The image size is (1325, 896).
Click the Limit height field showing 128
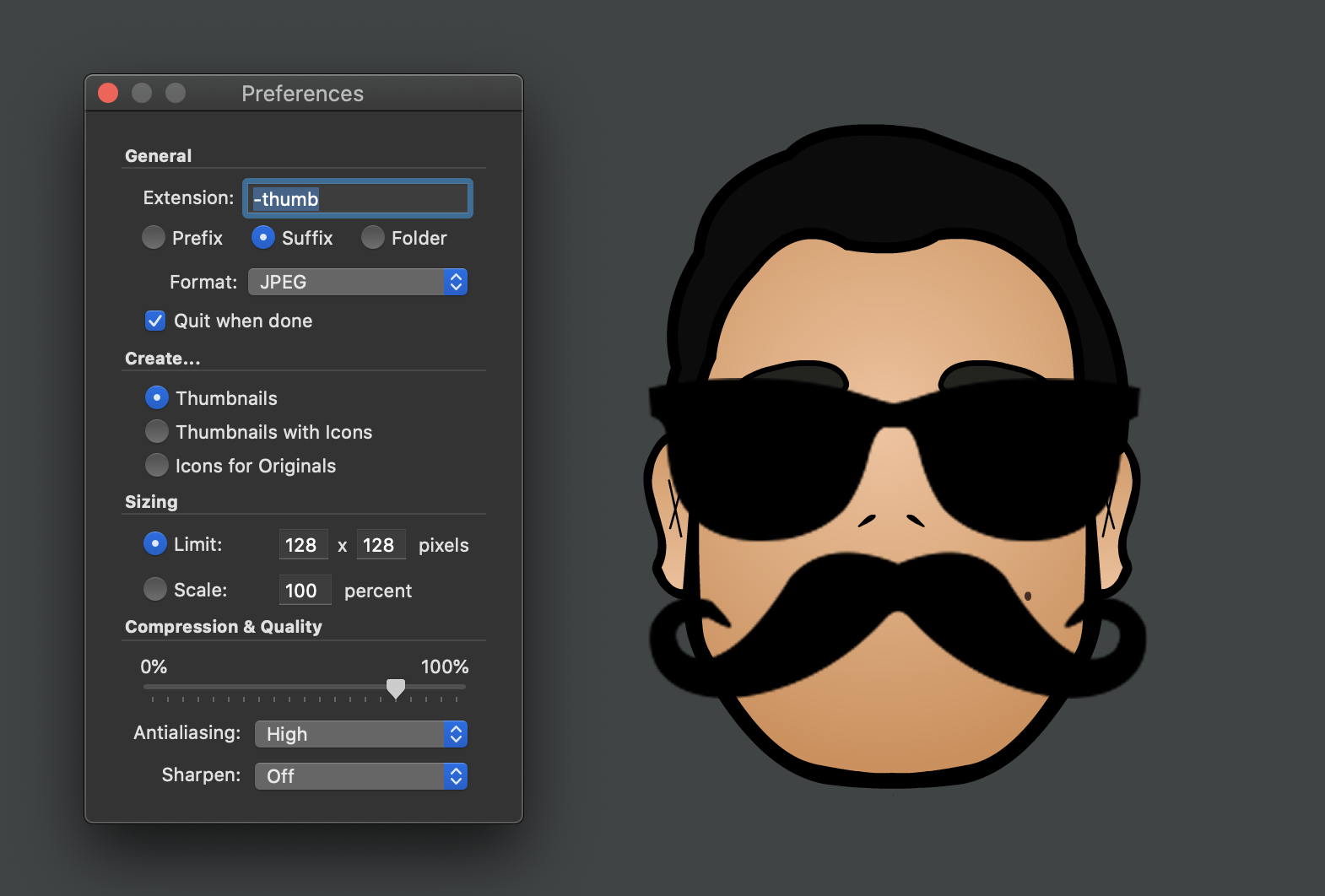point(381,545)
